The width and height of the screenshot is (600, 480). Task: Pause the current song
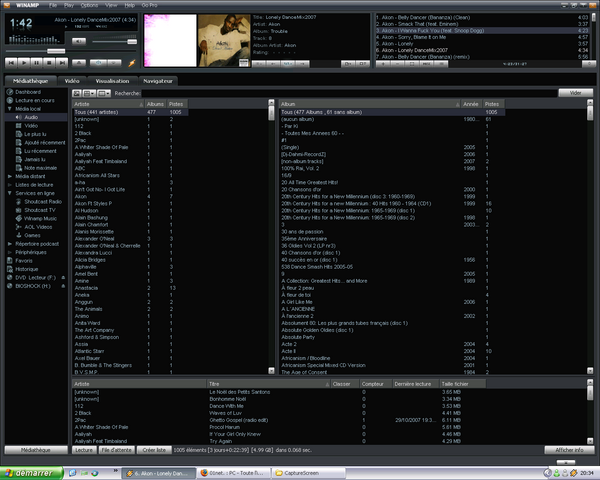pos(36,63)
